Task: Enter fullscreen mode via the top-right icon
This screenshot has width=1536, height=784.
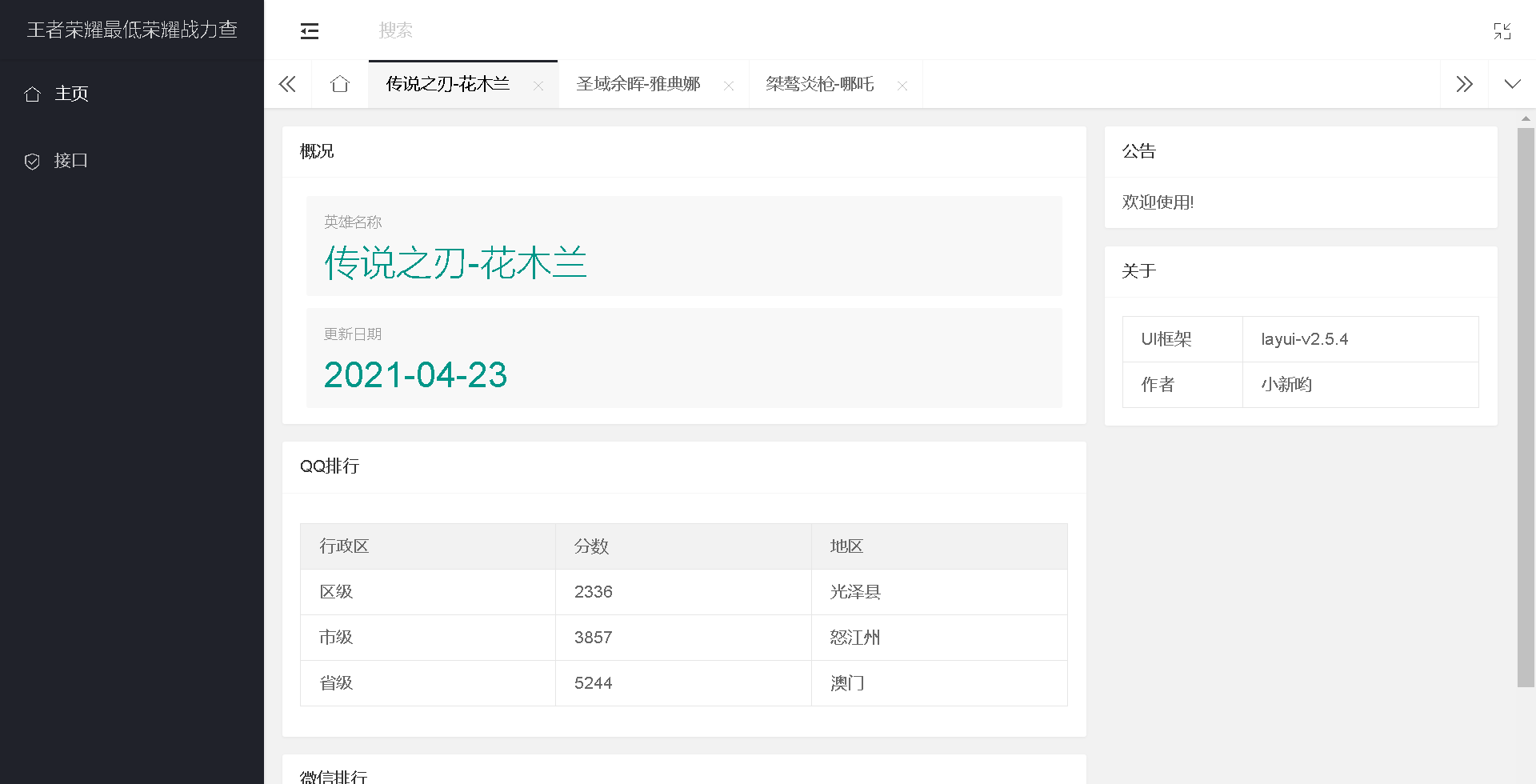Action: 1503,30
